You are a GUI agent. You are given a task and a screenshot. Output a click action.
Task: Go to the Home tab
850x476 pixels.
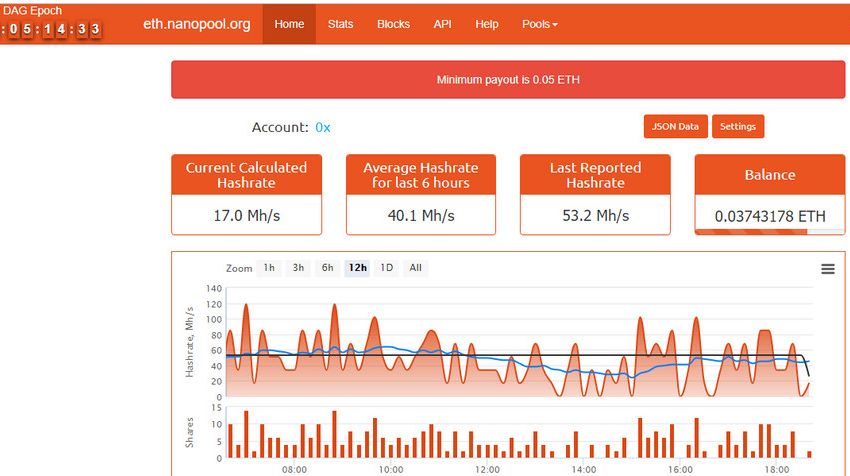[289, 23]
